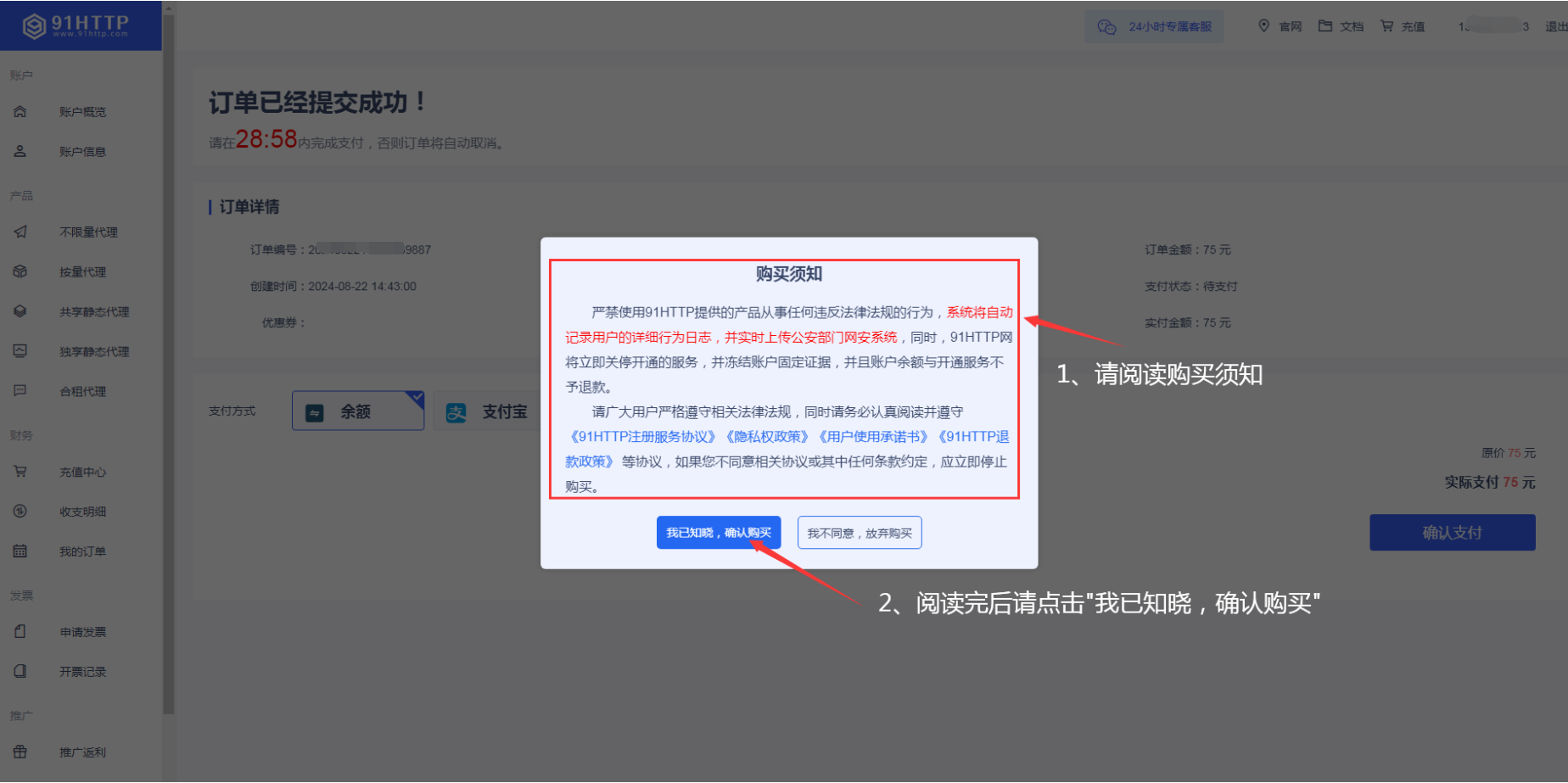1568x783 pixels.
Task: Click the 账户信息 person icon
Action: pos(20,151)
